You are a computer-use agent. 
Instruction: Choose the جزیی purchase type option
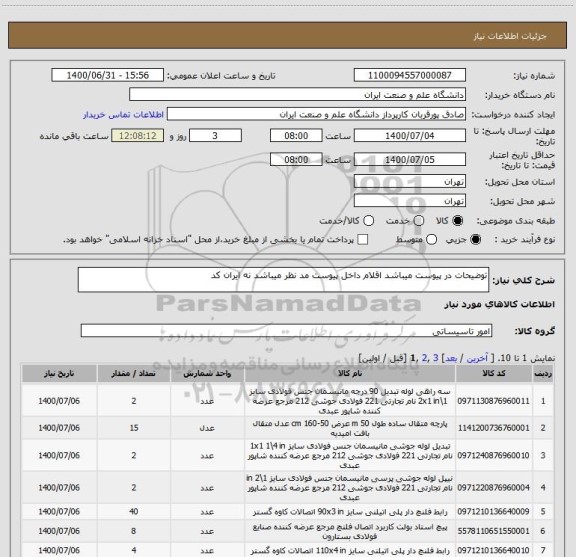click(x=476, y=240)
